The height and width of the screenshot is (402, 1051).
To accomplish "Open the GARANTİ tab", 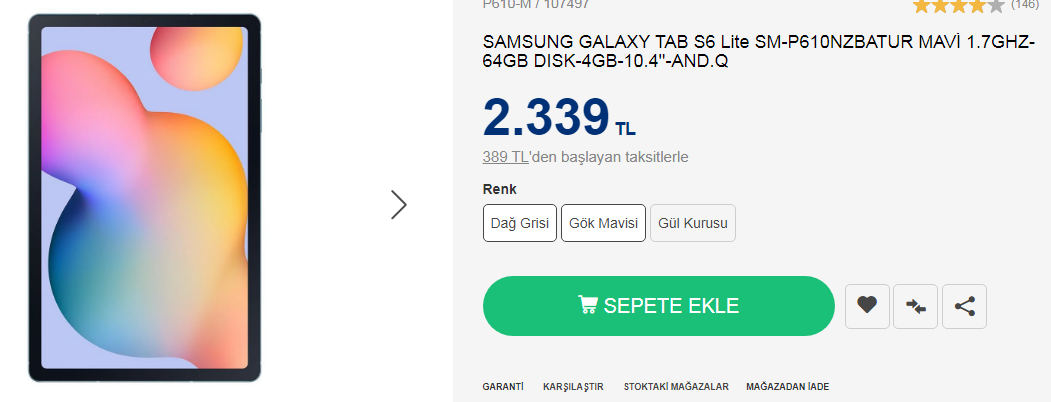I will 503,386.
